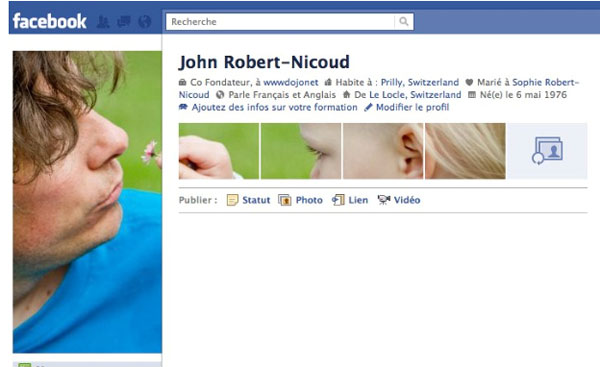Click the search magnifier button
Screen dimensions: 600x367
[x=404, y=21]
